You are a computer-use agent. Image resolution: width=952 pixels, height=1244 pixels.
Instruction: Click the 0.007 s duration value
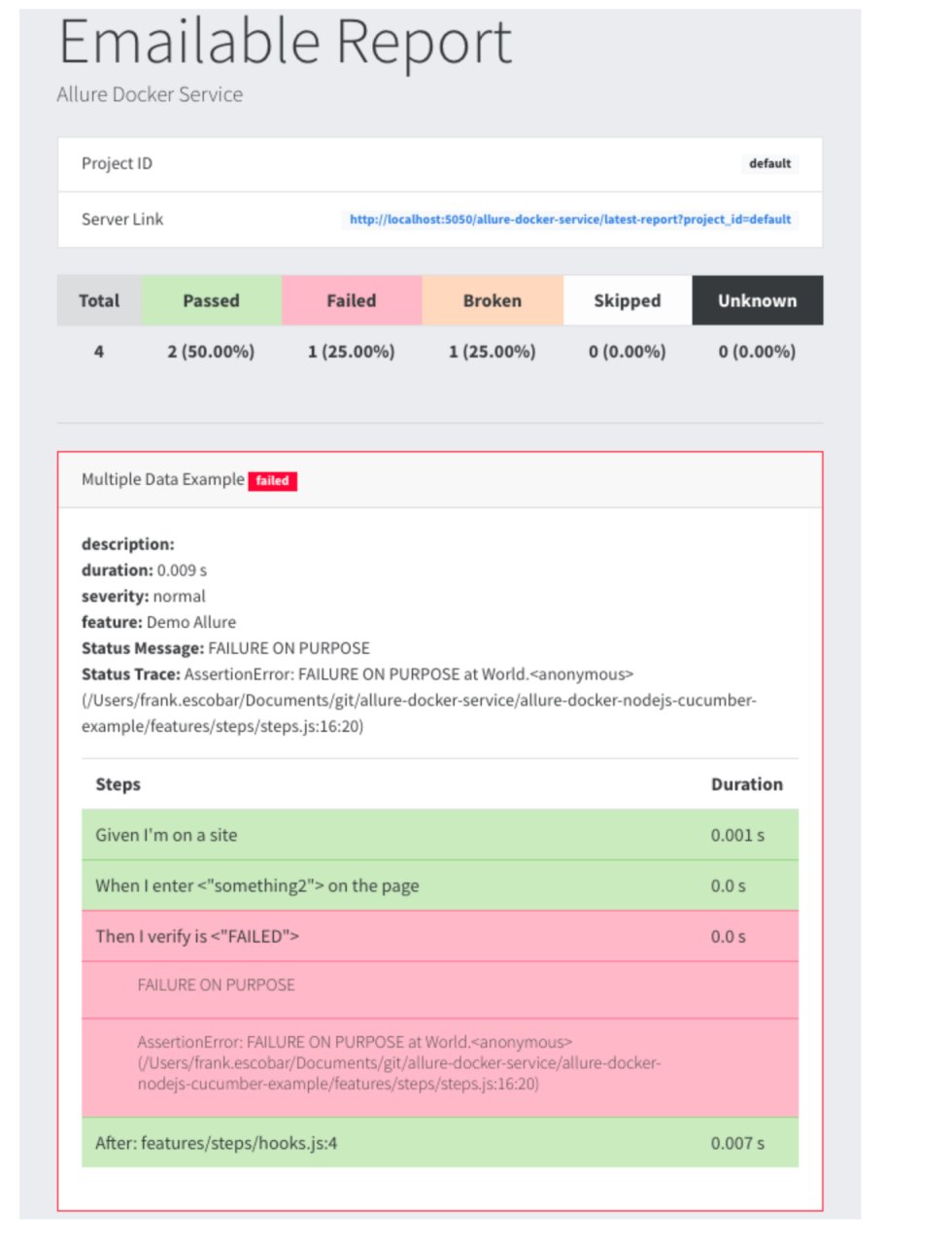point(737,1143)
